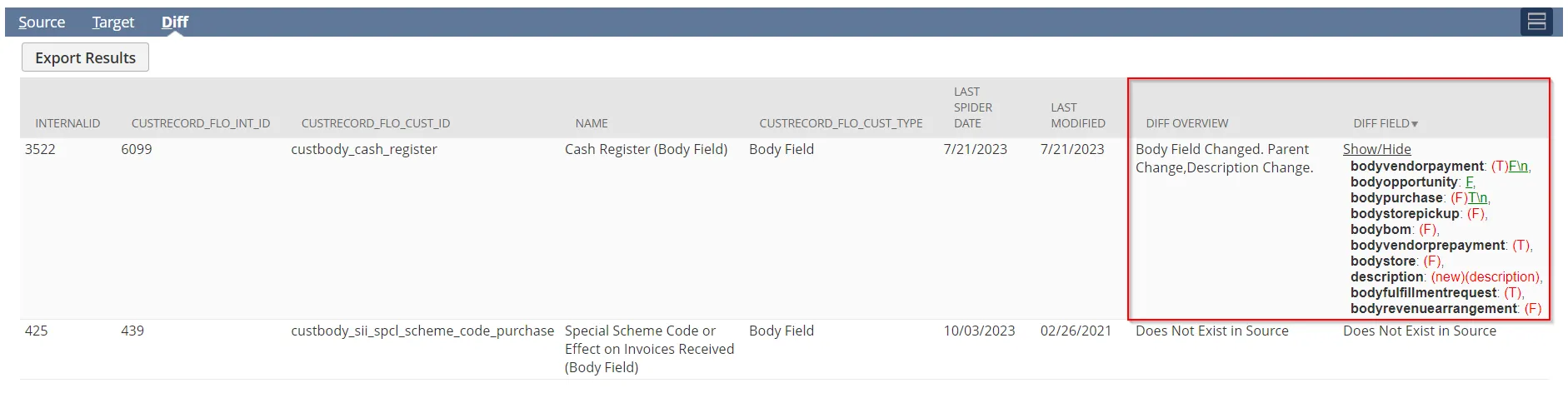Click the internal ID 3522 cell
1568x393 pixels.
[41, 149]
